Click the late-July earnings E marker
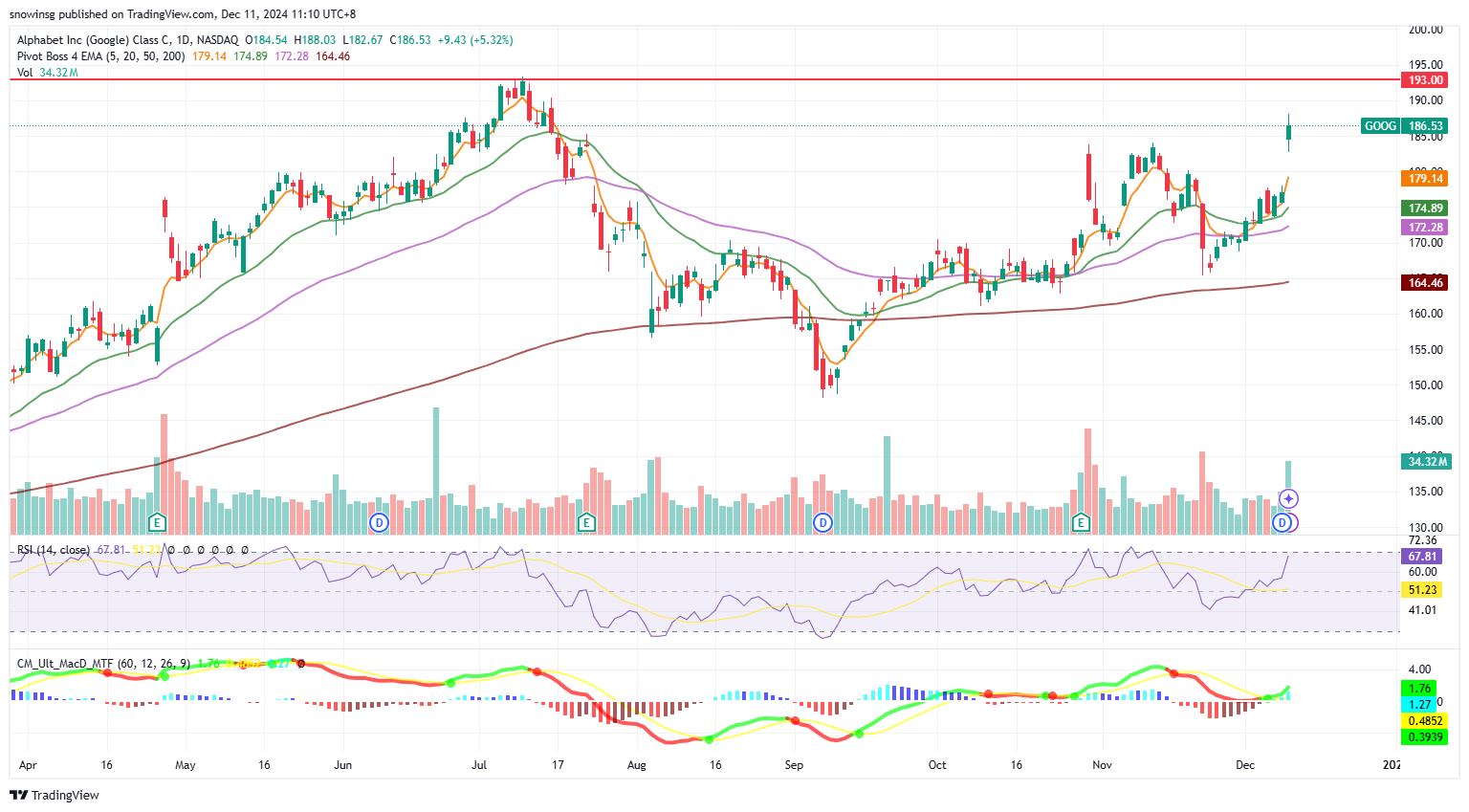This screenshot has height=812, width=1469. [586, 522]
